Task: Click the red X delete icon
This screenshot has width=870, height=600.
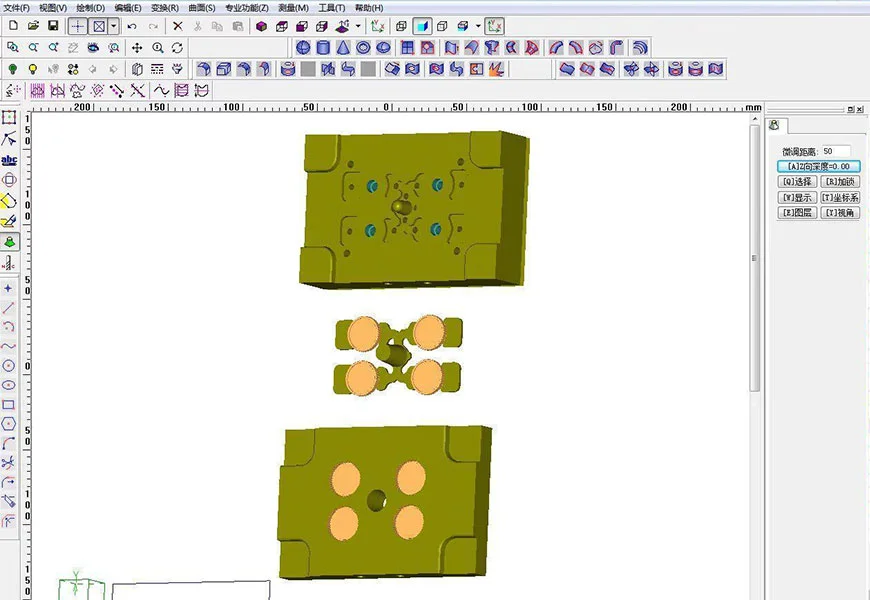Action: coord(178,26)
